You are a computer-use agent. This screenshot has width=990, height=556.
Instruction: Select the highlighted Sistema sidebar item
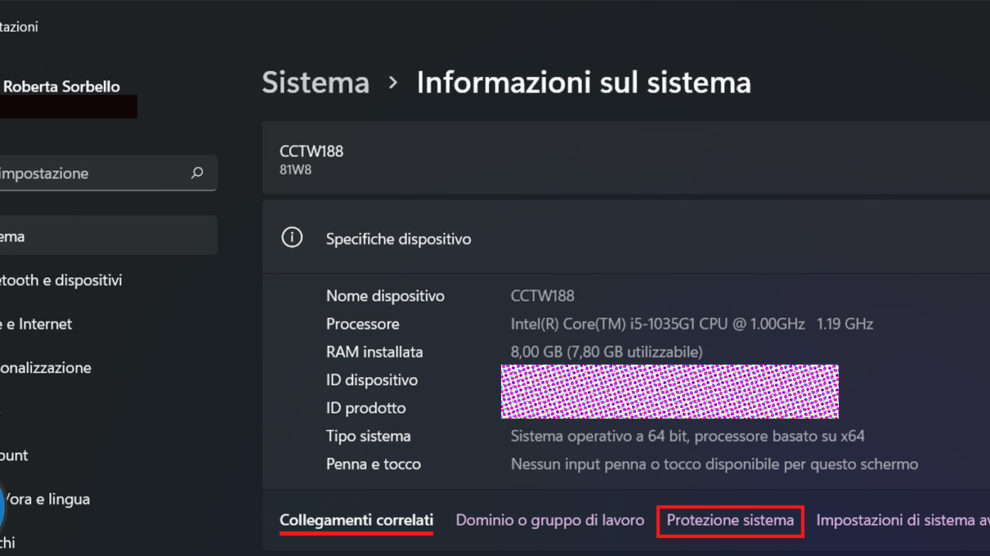(100, 236)
